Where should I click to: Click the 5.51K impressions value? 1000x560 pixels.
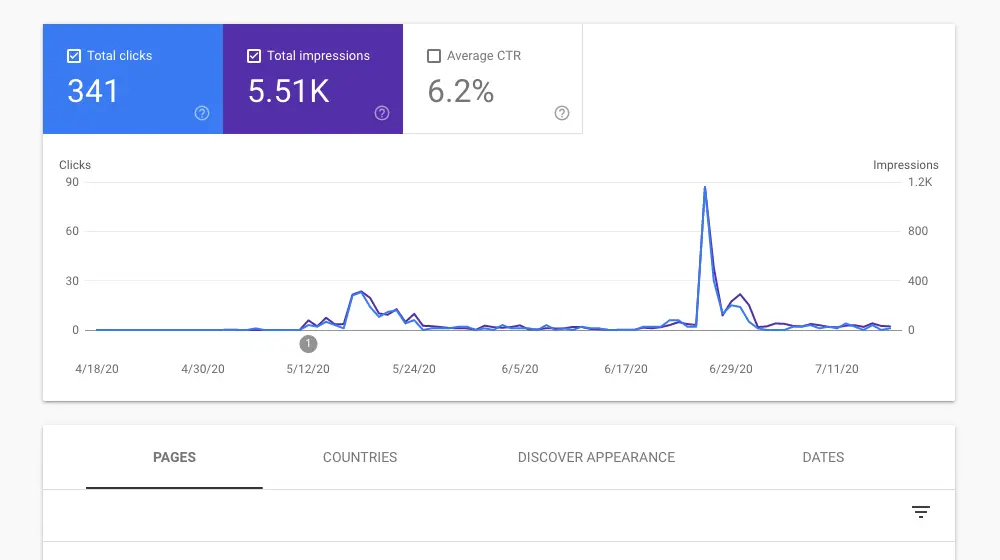(288, 91)
